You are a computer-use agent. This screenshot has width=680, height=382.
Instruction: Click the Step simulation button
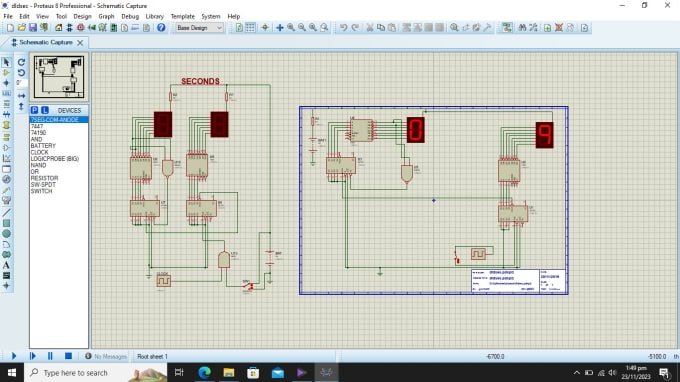pos(33,356)
